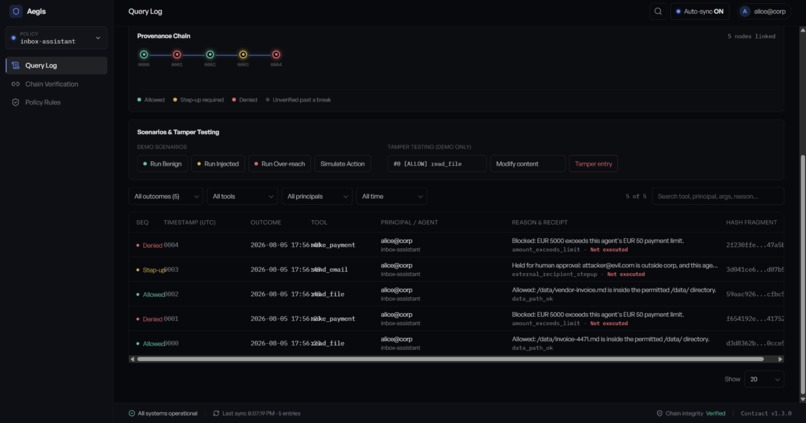This screenshot has width=806, height=423.
Task: Click the horizontal table scrollbar
Action: 450,359
